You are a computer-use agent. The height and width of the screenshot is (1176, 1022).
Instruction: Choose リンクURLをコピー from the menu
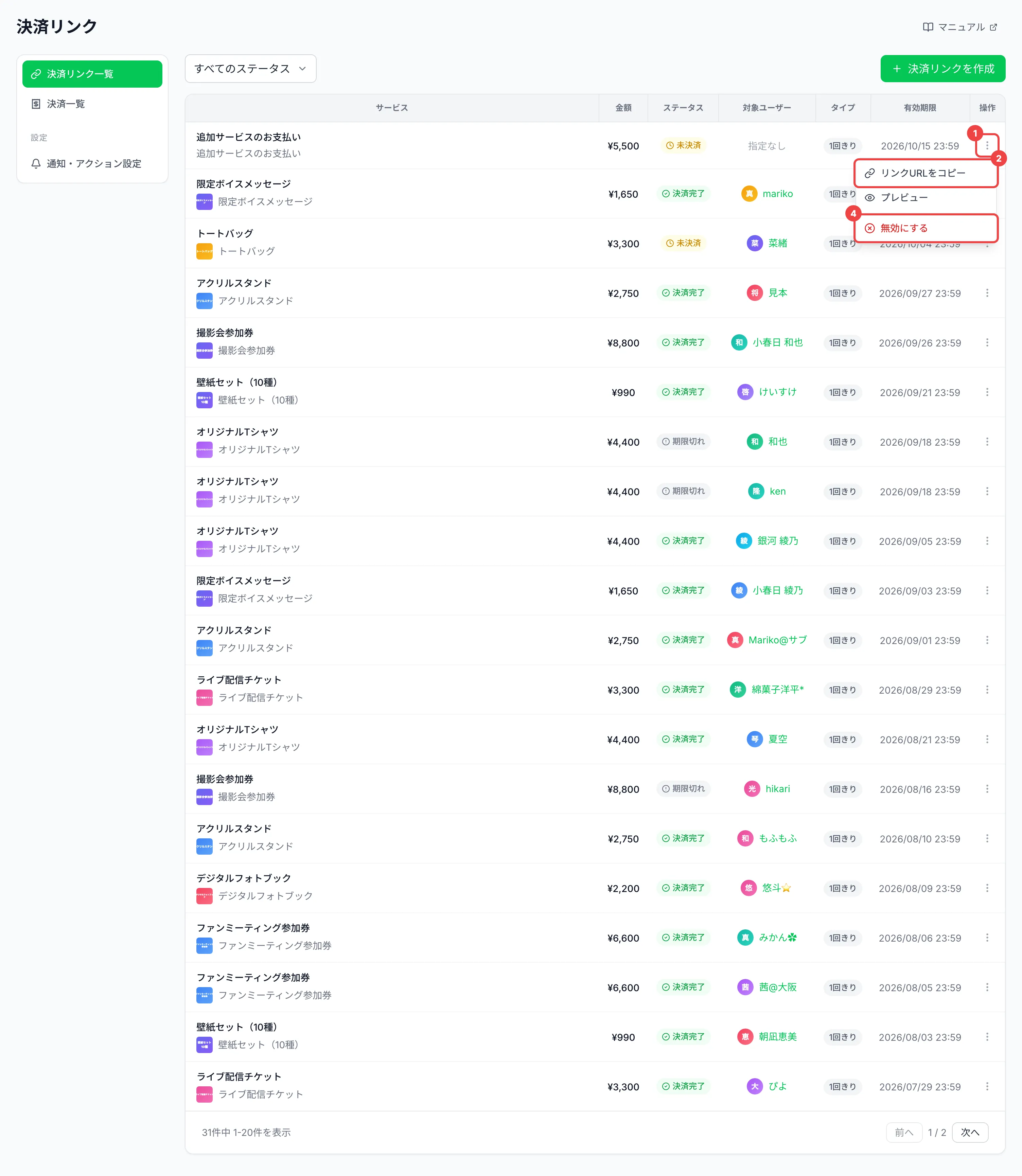pyautogui.click(x=926, y=173)
